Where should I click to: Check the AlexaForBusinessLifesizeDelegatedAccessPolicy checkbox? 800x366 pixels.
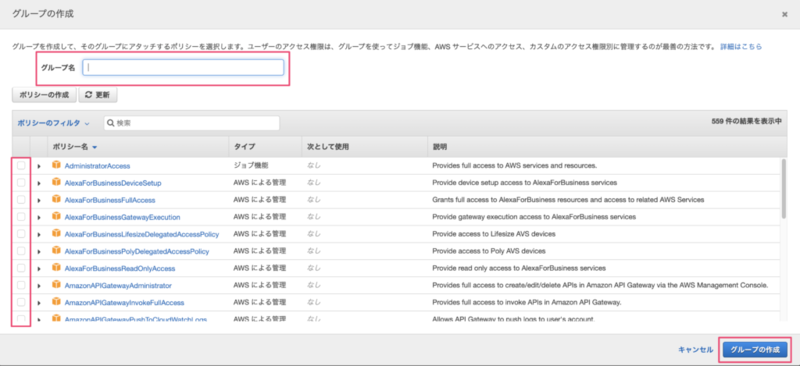coord(21,234)
